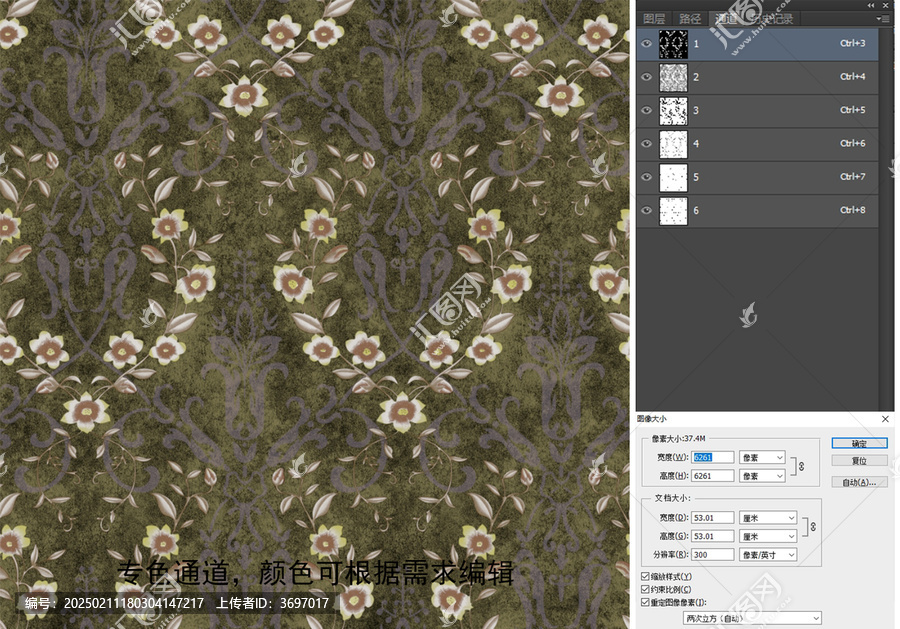The image size is (900, 629).
Task: Click document size constrain link icon
Action: pyautogui.click(x=813, y=527)
